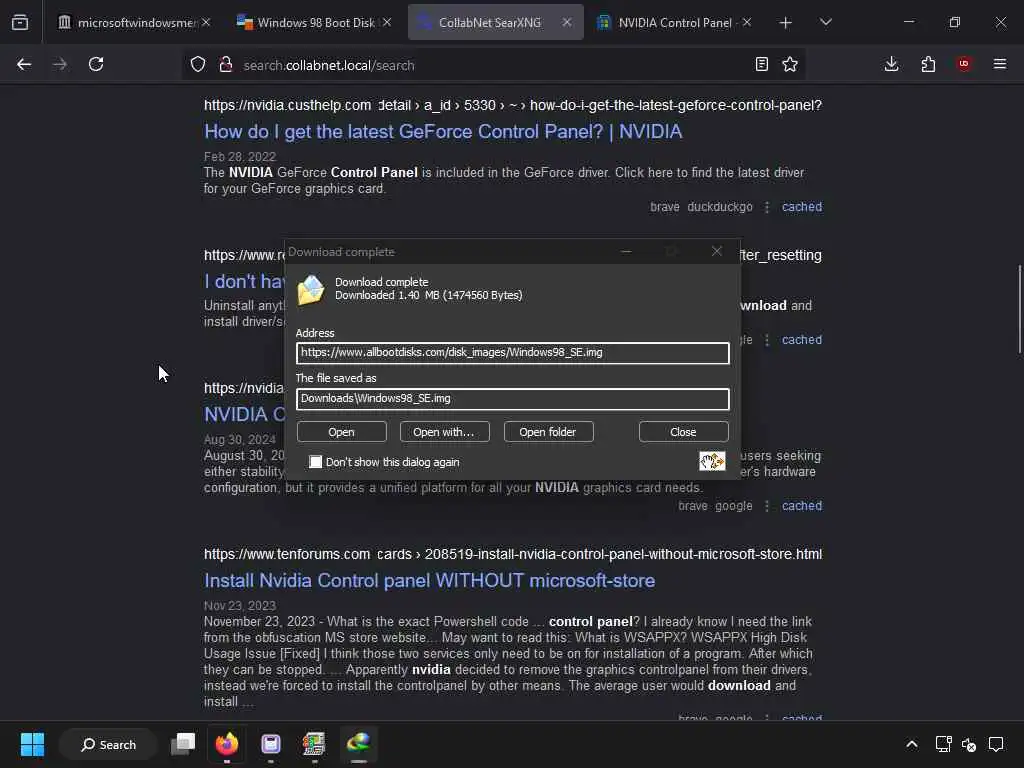Click the Address field with allbootdisks URL
This screenshot has width=1024, height=768.
point(512,353)
